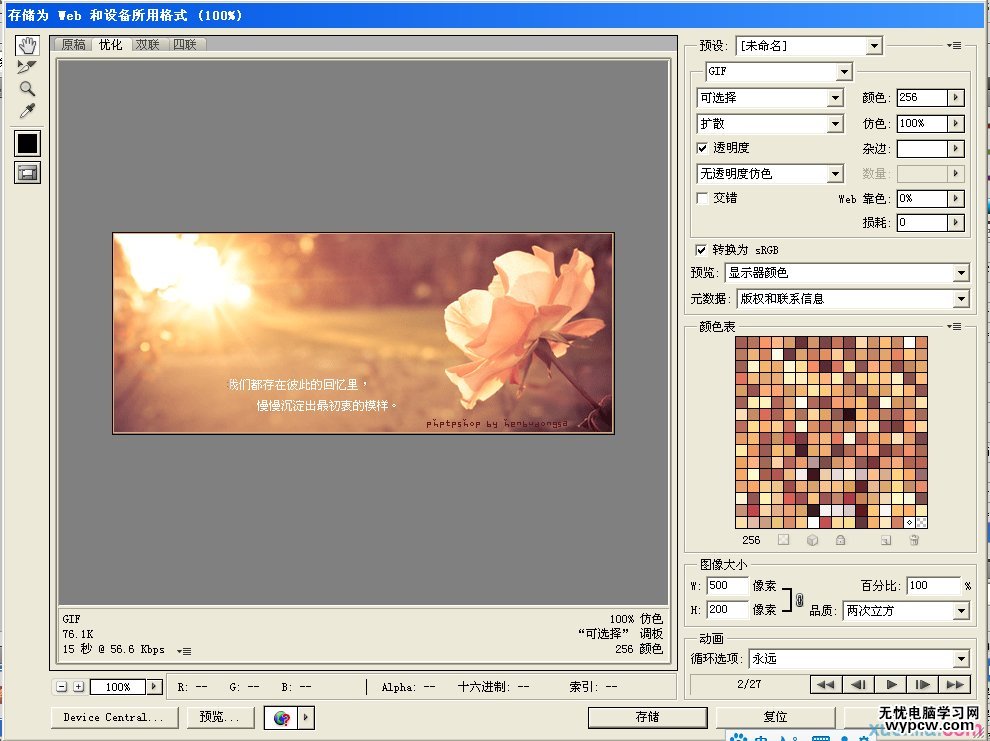This screenshot has width=990, height=741.
Task: Click the 预览 preview button
Action: (219, 718)
